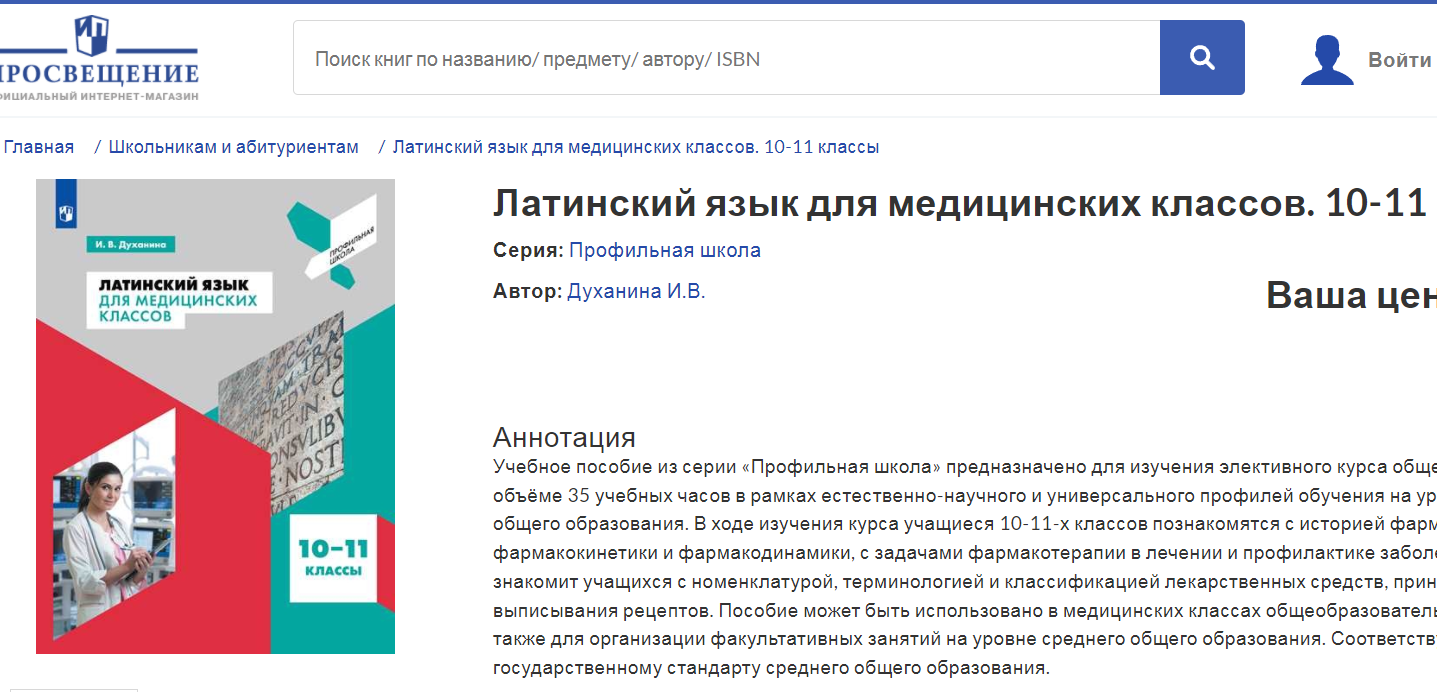1437x692 pixels.
Task: Click the user profile silhouette icon
Action: click(x=1326, y=60)
